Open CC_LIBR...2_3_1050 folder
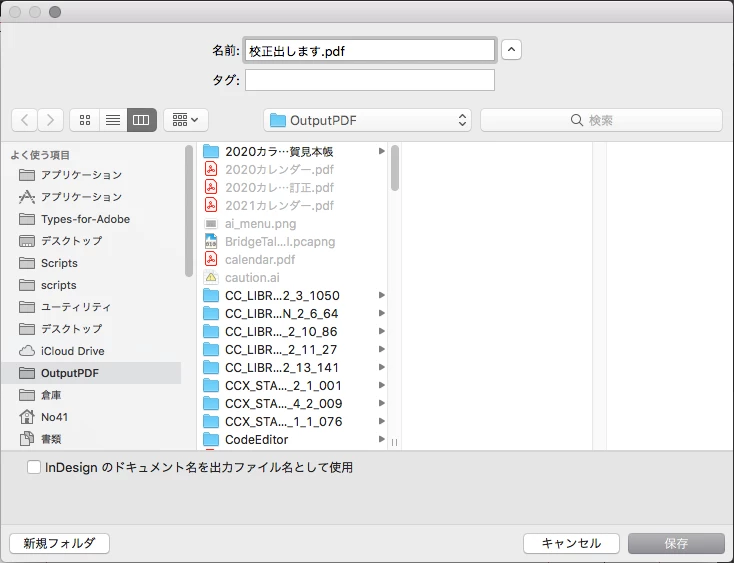The image size is (734, 563). click(x=293, y=296)
